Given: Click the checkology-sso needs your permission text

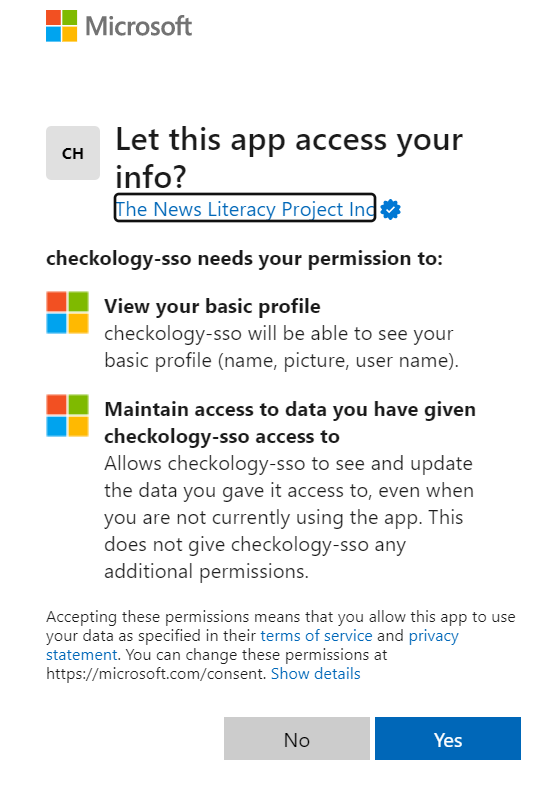Looking at the screenshot, I should 244,259.
